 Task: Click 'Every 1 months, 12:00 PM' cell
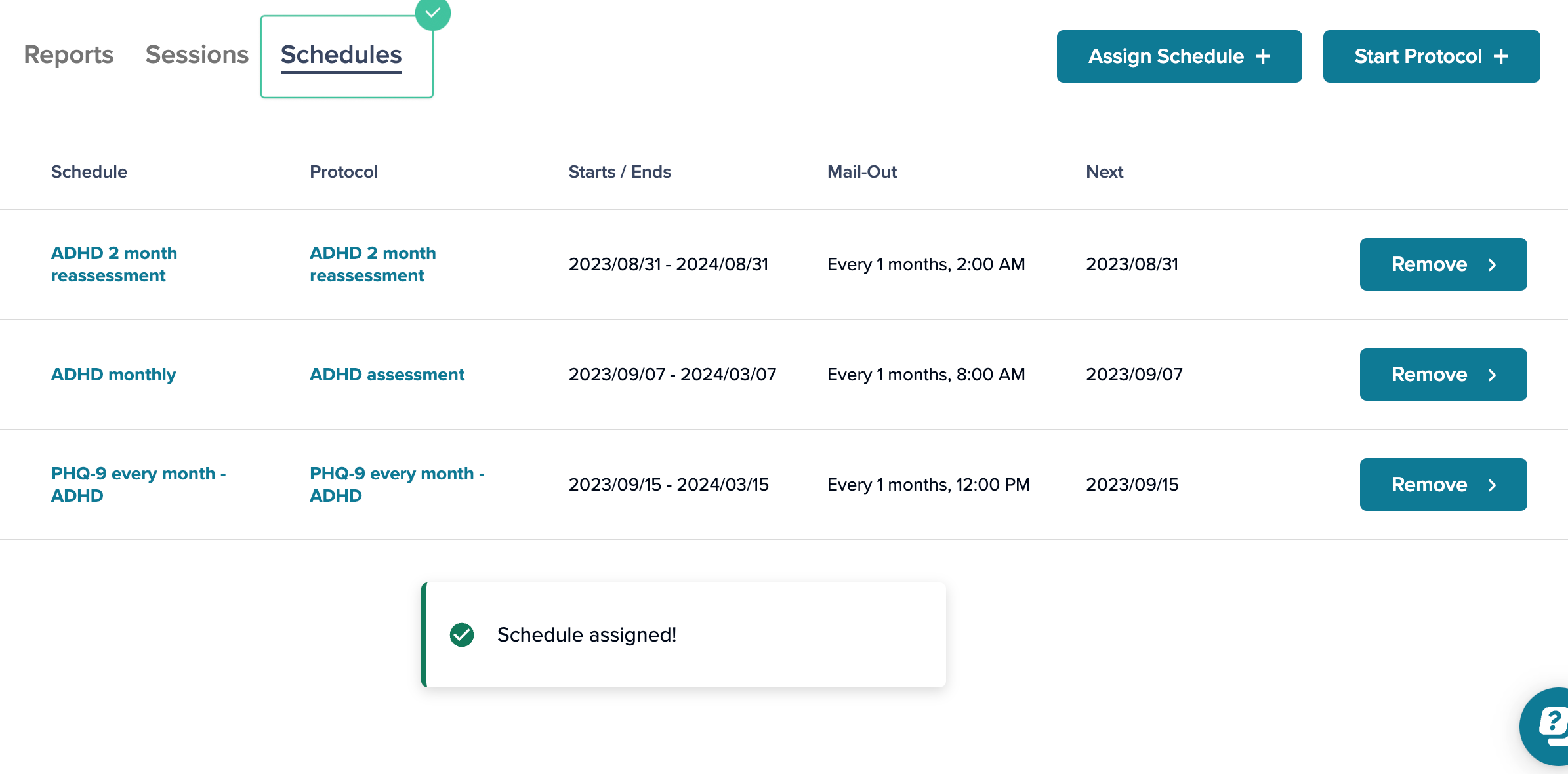point(929,485)
